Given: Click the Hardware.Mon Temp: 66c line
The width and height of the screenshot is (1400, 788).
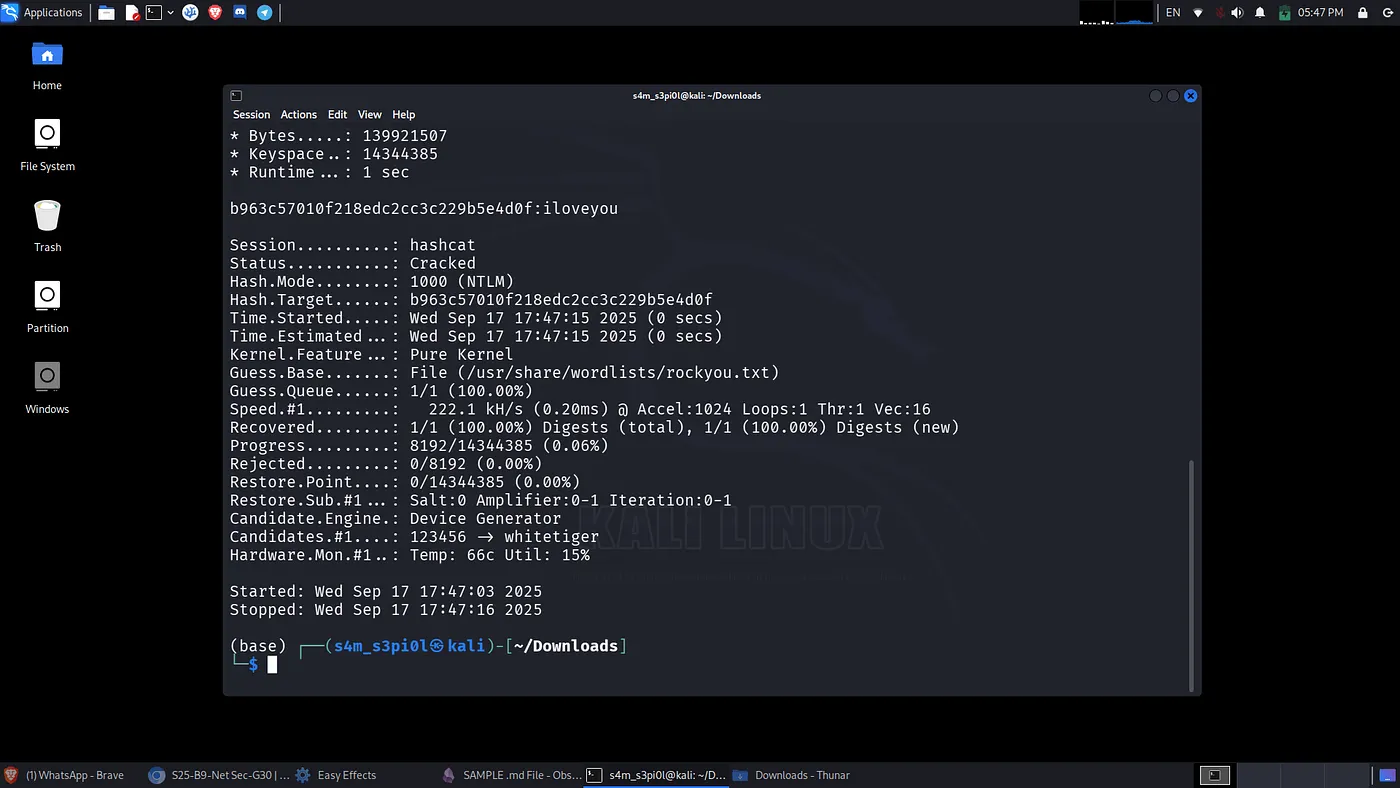Looking at the screenshot, I should (x=410, y=555).
